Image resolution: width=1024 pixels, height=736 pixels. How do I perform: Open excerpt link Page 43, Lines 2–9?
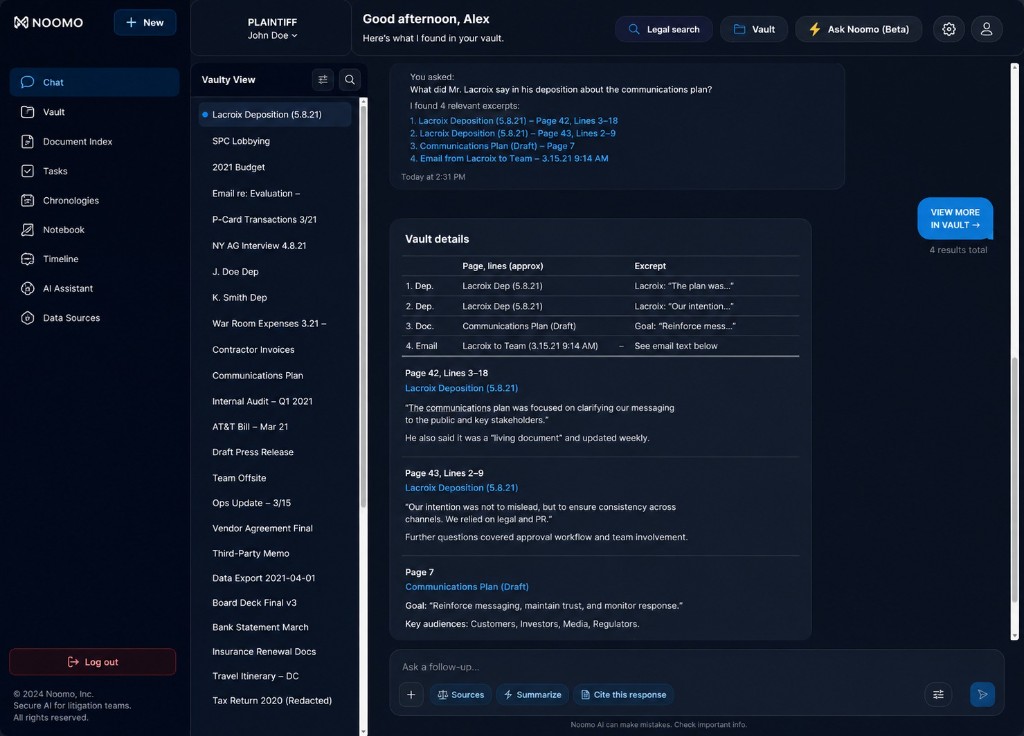tap(513, 133)
